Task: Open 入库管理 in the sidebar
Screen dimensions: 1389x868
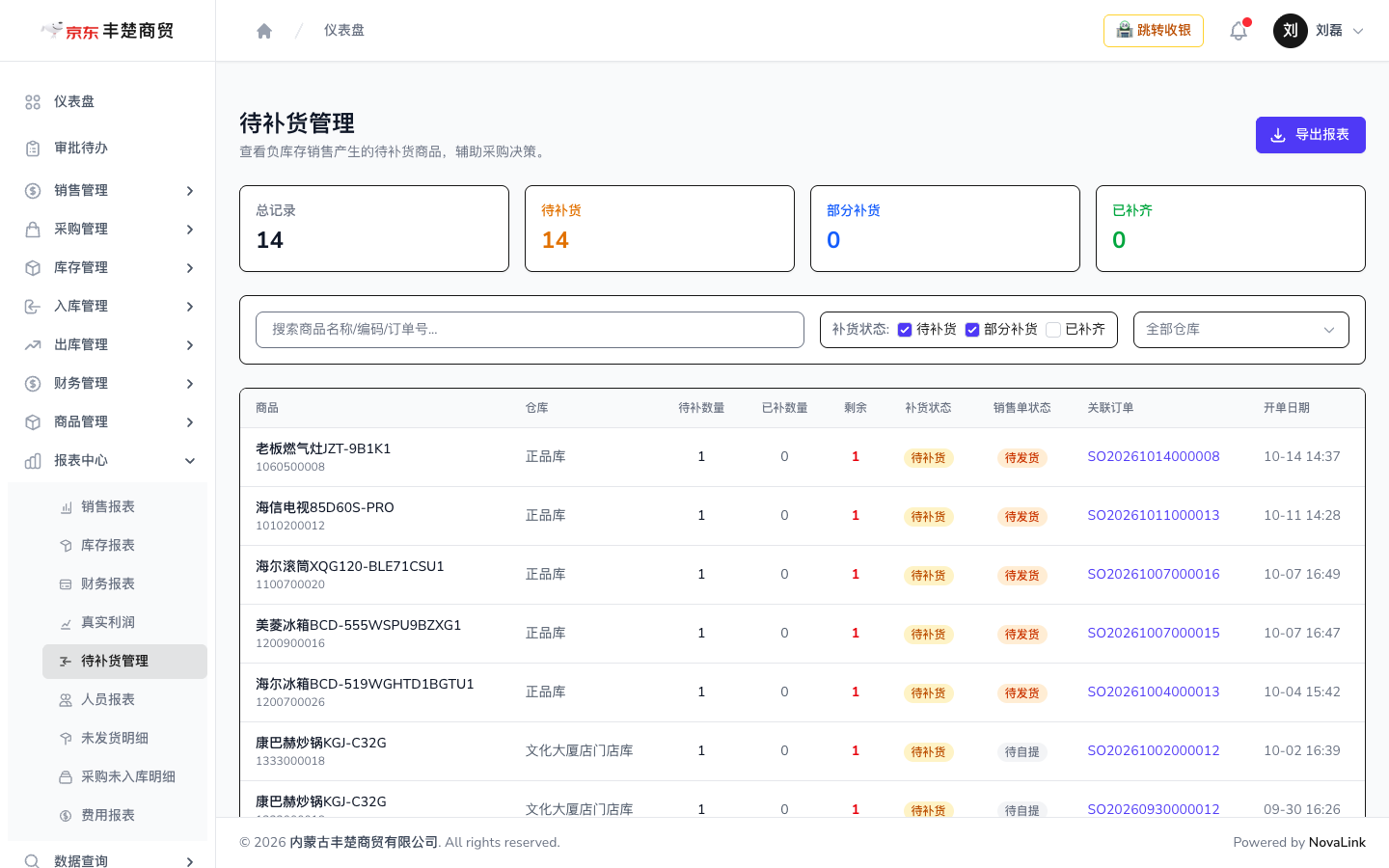Action: (x=108, y=307)
